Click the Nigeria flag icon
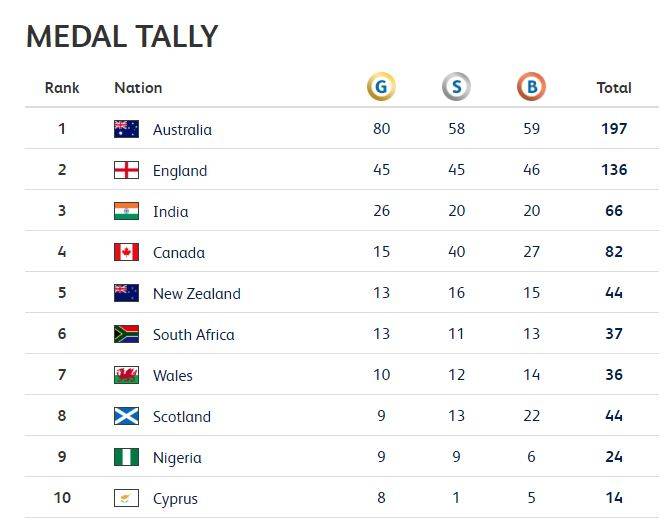664x524 pixels. (126, 457)
